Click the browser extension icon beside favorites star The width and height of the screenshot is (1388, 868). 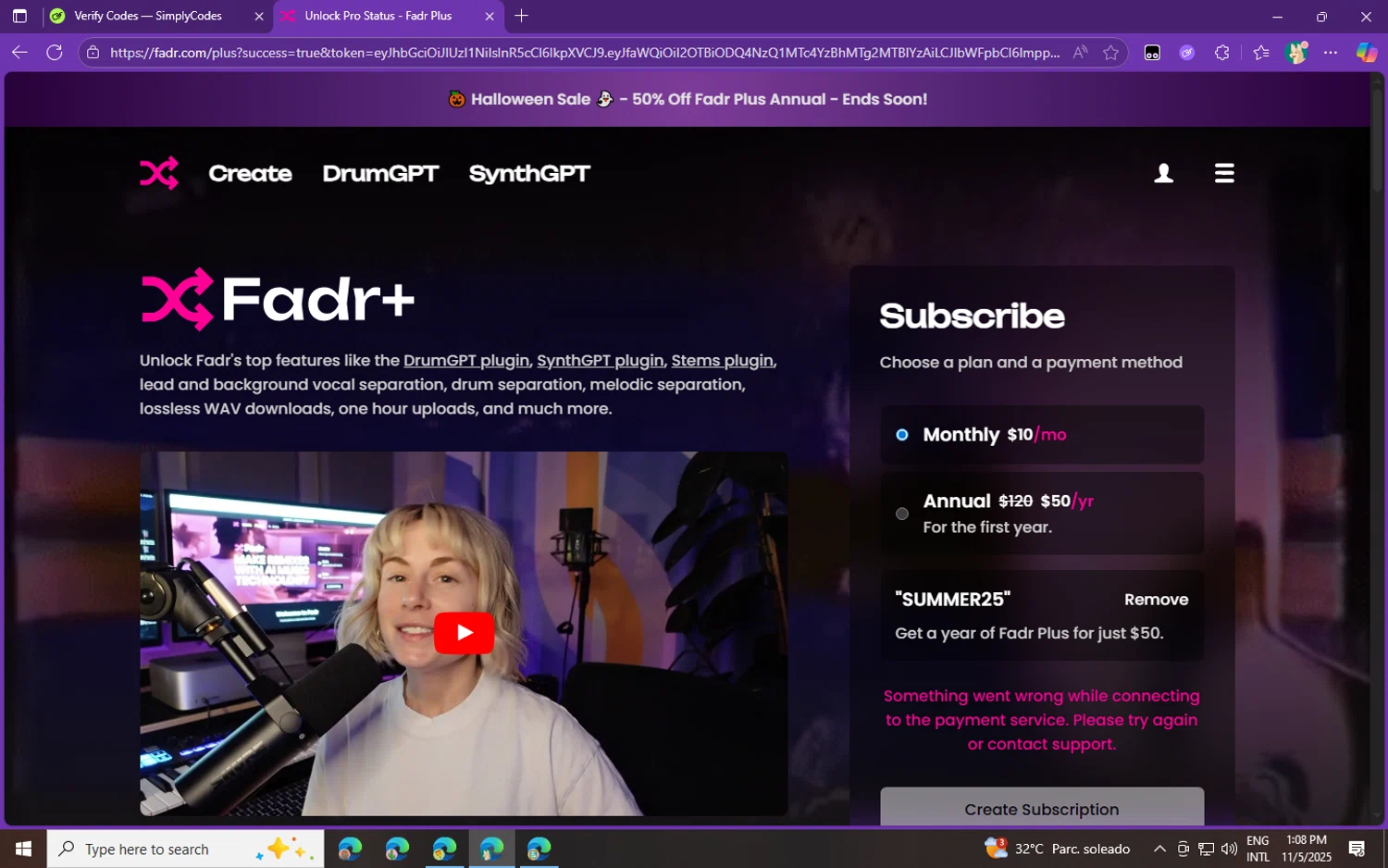pos(1152,53)
